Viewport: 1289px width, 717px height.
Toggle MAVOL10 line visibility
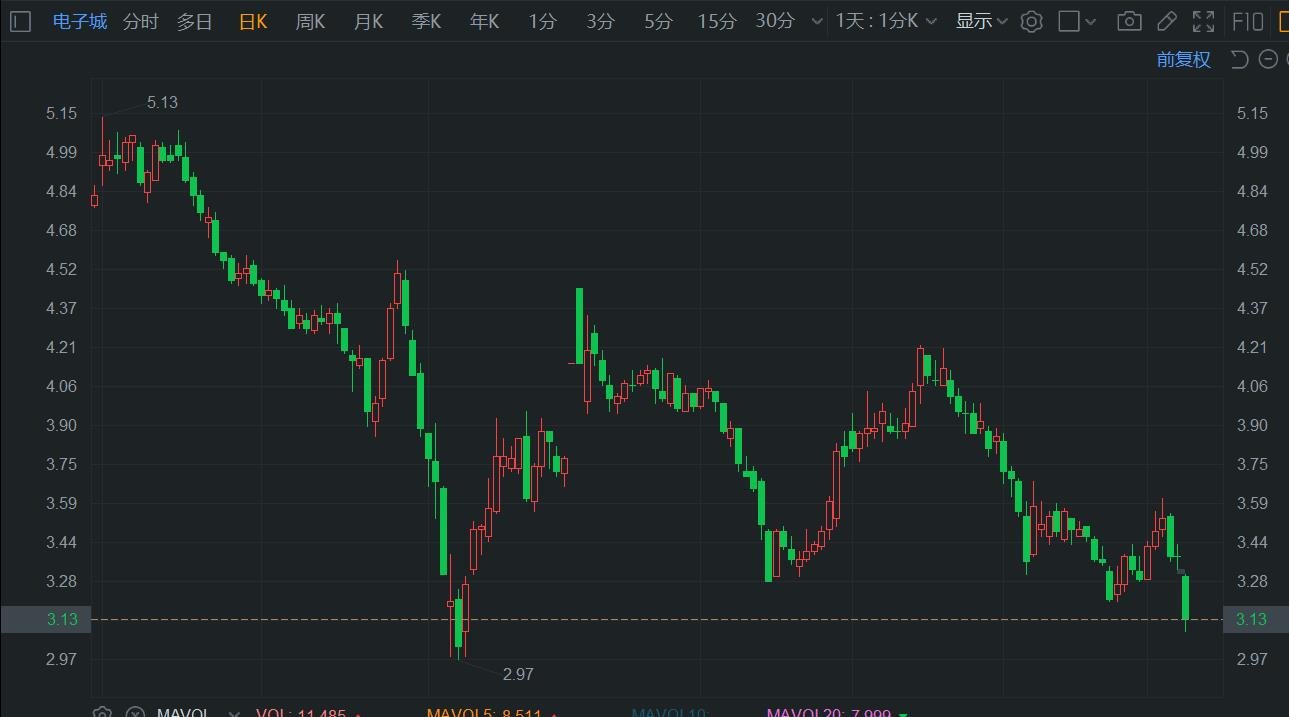point(670,713)
